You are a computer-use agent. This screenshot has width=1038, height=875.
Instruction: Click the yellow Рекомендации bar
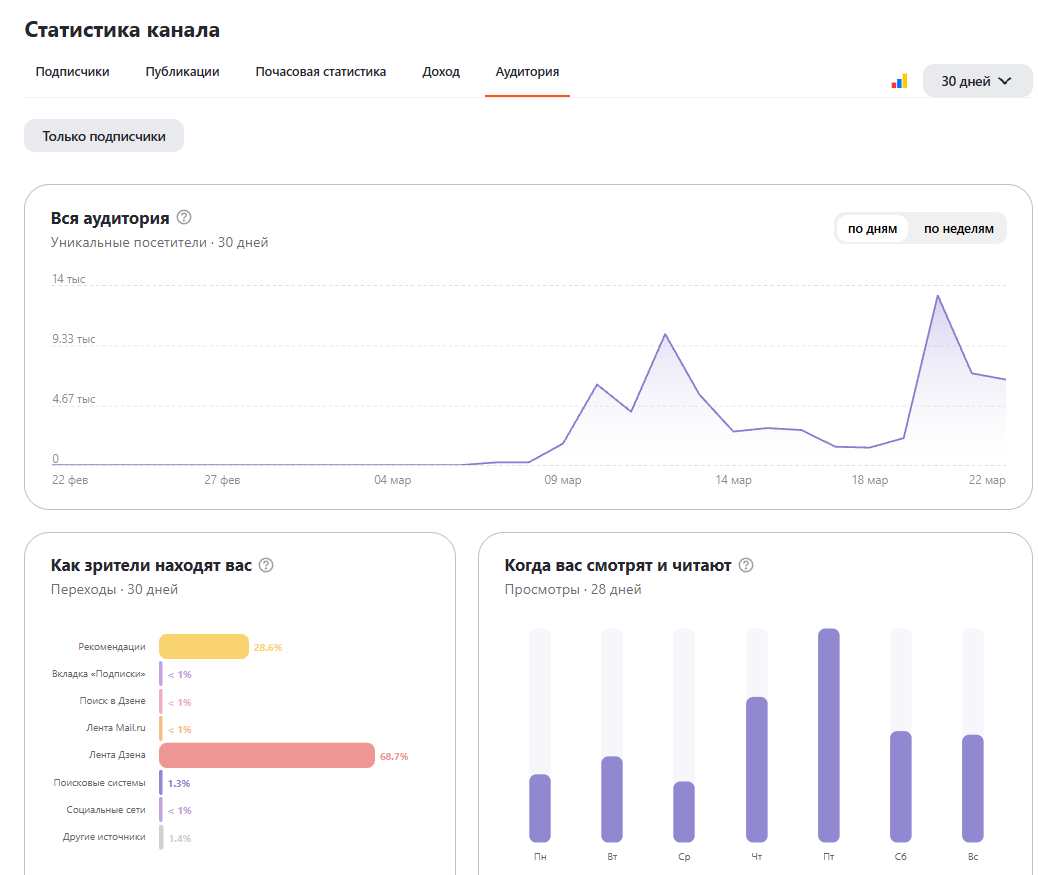[x=204, y=647]
